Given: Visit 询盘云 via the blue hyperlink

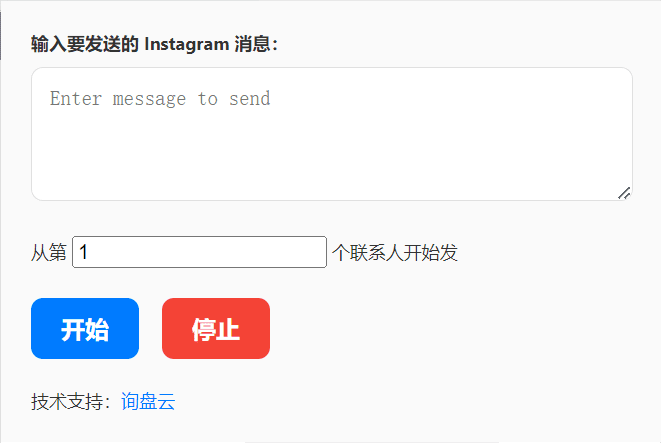Looking at the screenshot, I should (x=148, y=401).
